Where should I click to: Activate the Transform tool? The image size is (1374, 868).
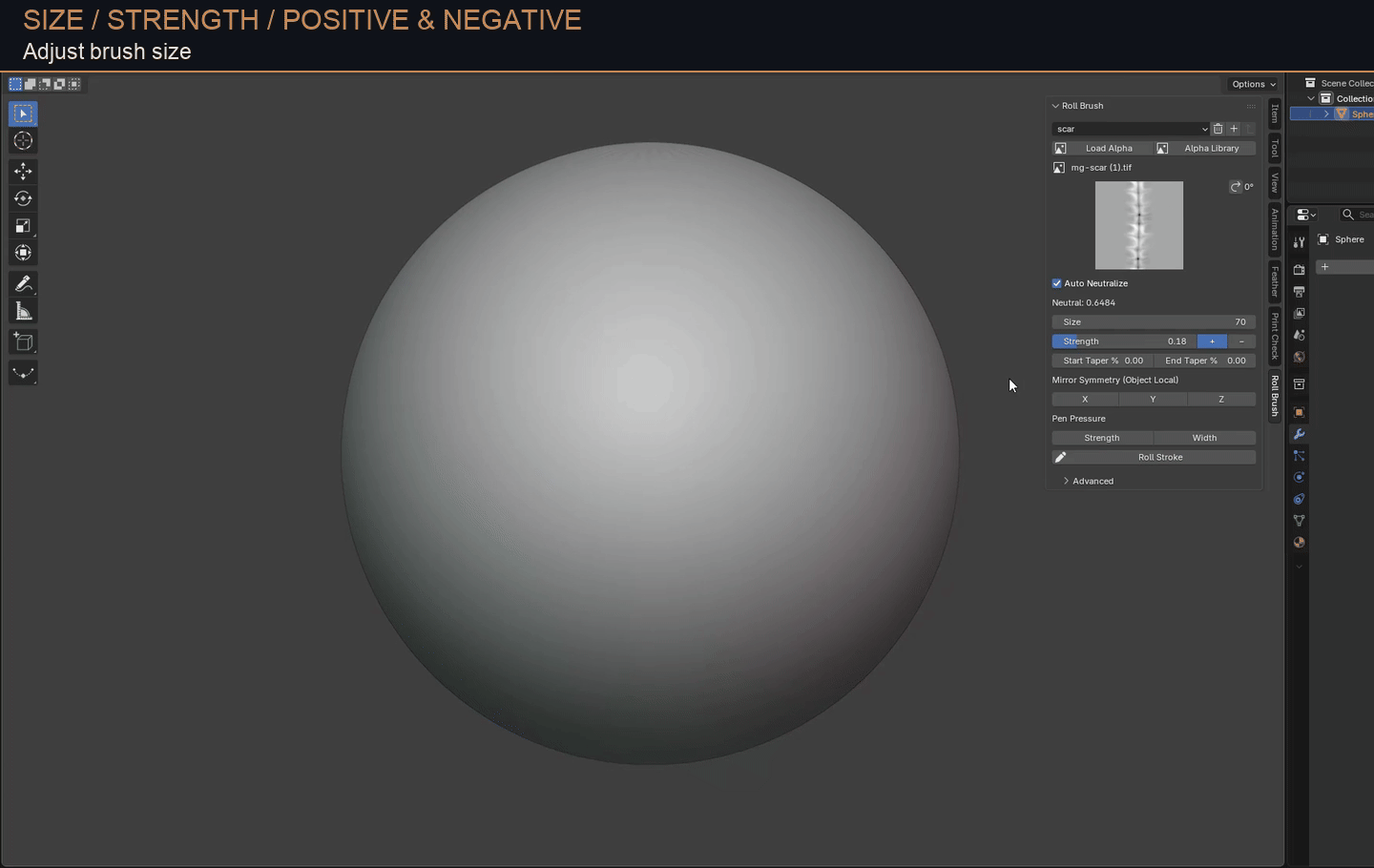pyautogui.click(x=23, y=253)
